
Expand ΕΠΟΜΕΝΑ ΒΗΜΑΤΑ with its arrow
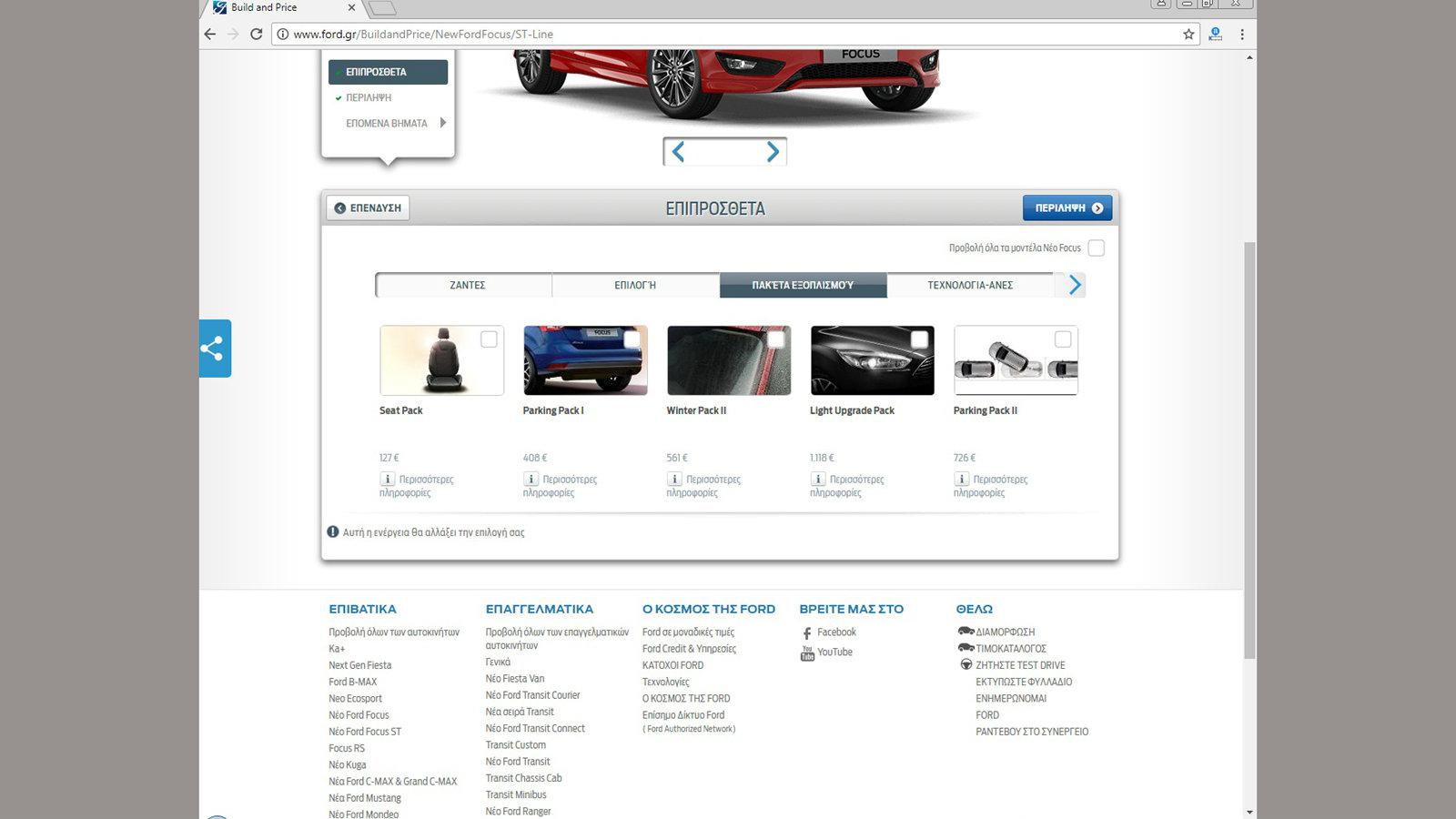(442, 123)
